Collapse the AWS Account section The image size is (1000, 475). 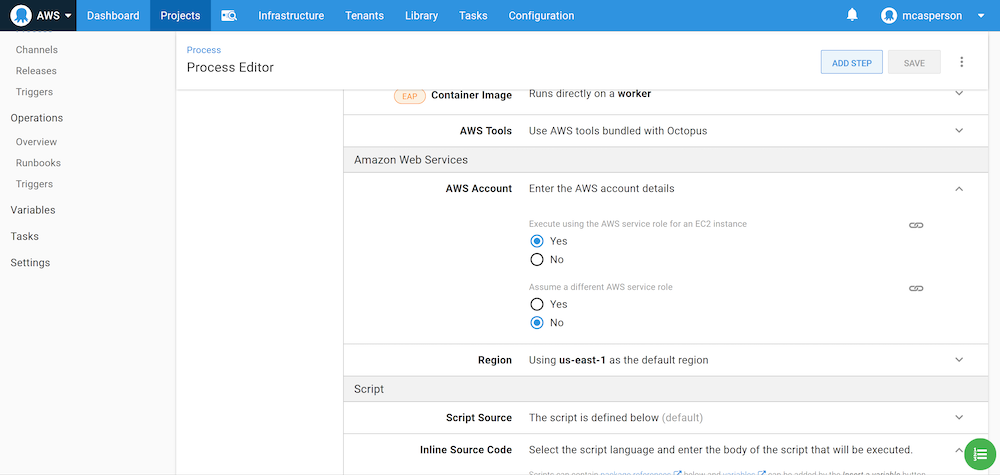[959, 189]
